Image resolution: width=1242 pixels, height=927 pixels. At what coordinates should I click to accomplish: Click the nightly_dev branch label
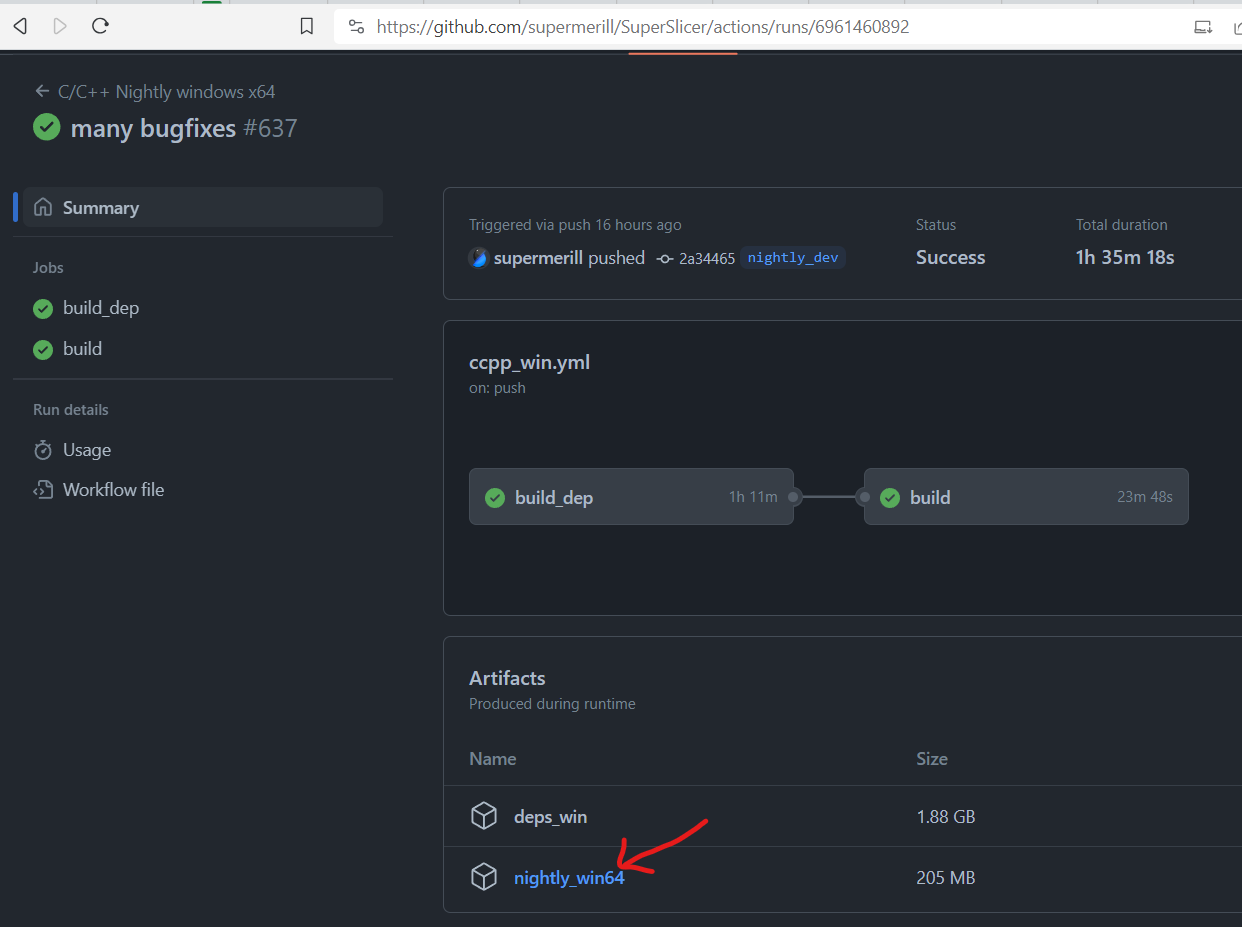[792, 257]
